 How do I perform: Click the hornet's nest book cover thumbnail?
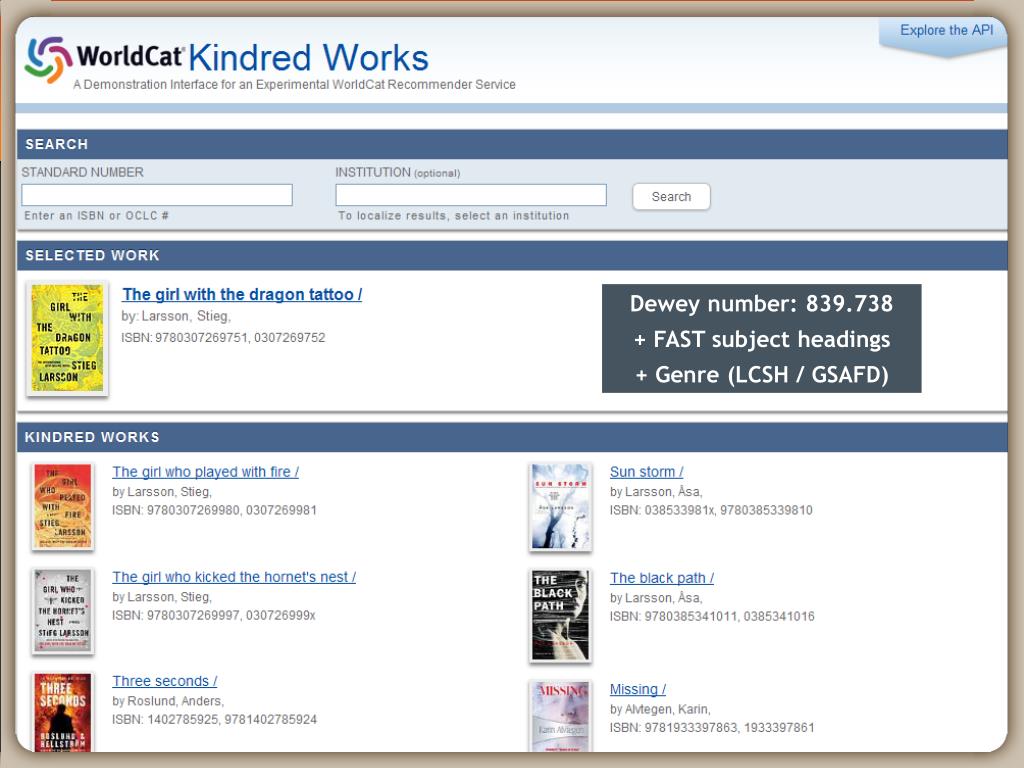pos(63,611)
